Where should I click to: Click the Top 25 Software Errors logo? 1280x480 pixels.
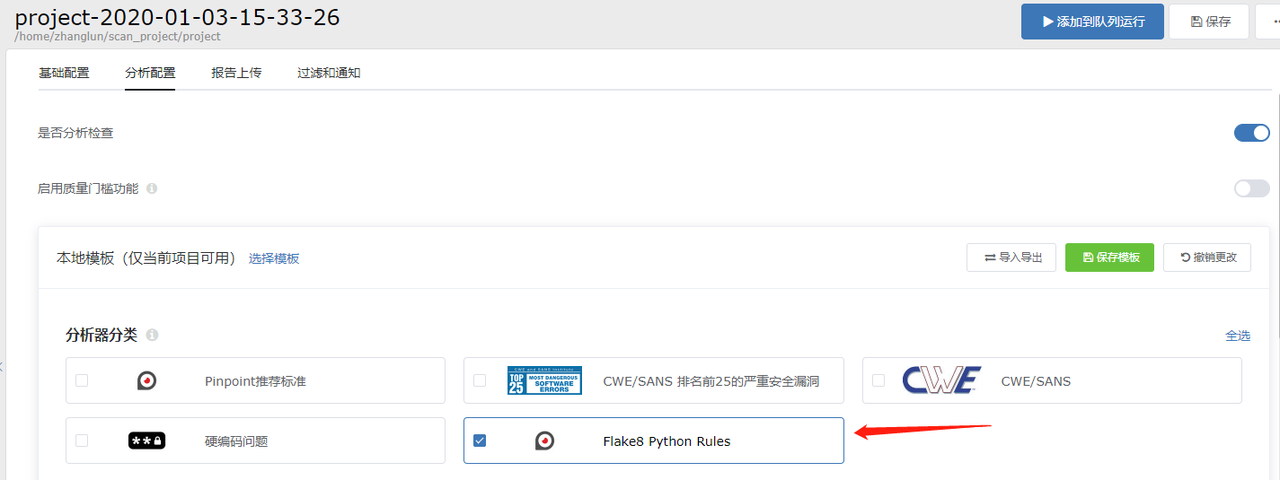pyautogui.click(x=544, y=380)
